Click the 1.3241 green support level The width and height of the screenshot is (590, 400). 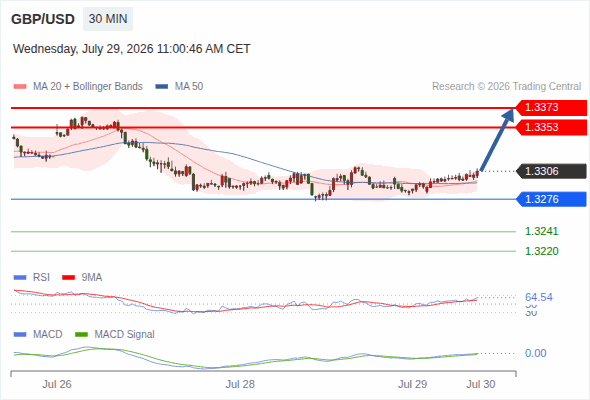pyautogui.click(x=541, y=231)
